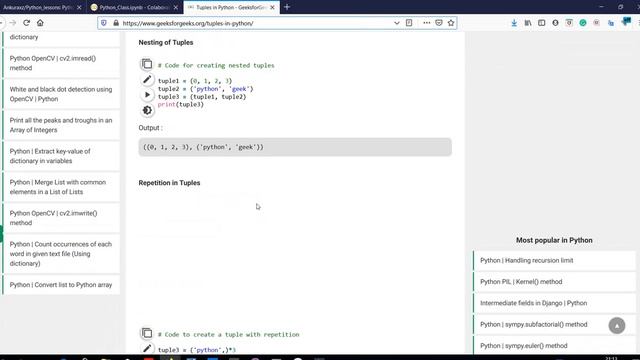Screen dimensions: 640x360
Task: Toggle reader view for this page
Action: click(409, 23)
